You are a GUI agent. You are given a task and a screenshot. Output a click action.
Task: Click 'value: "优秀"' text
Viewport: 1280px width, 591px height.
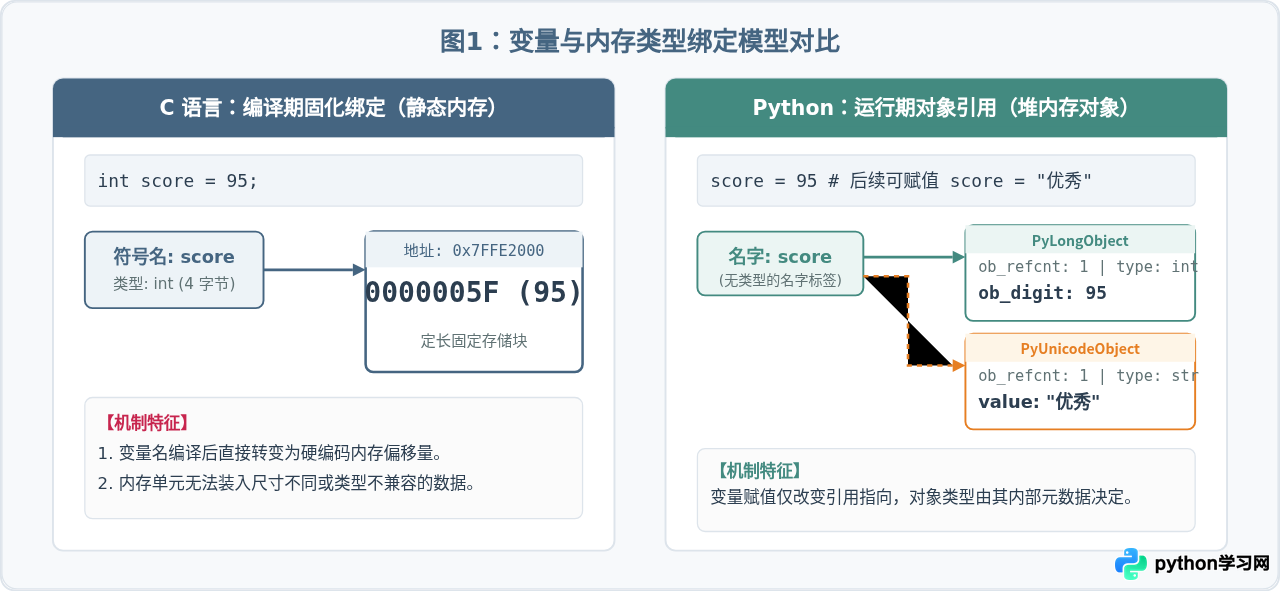pyautogui.click(x=1039, y=402)
